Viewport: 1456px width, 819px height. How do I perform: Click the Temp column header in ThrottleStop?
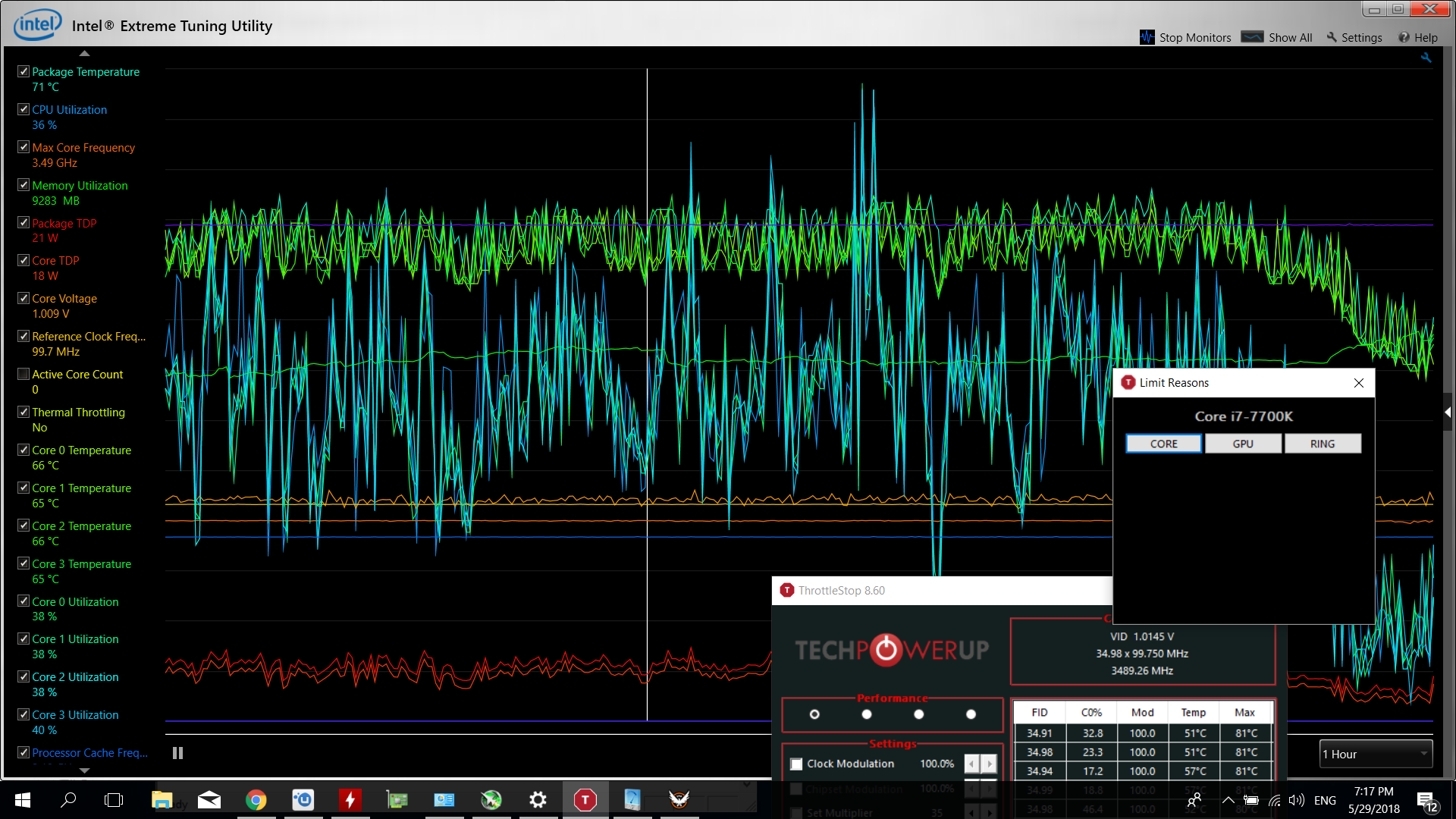coord(1193,712)
